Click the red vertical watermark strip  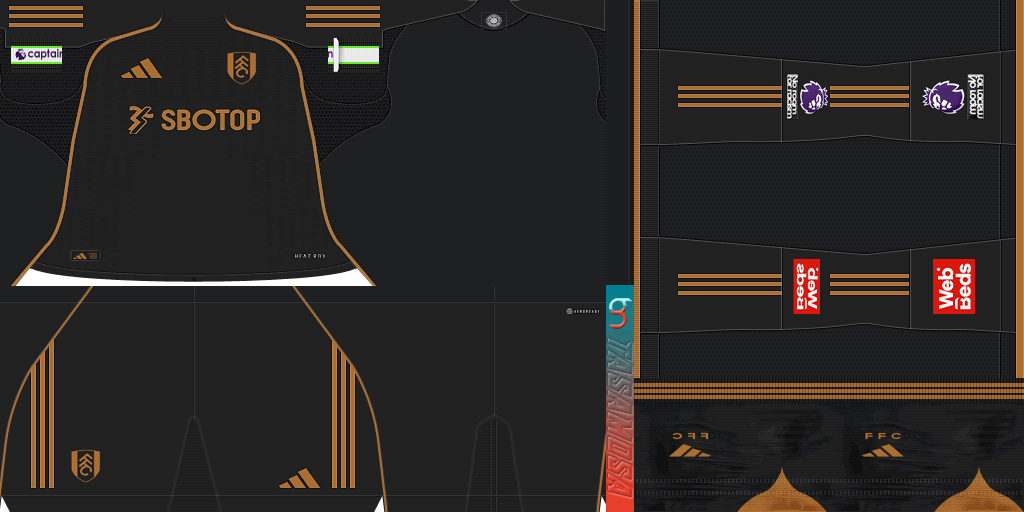pyautogui.click(x=619, y=420)
